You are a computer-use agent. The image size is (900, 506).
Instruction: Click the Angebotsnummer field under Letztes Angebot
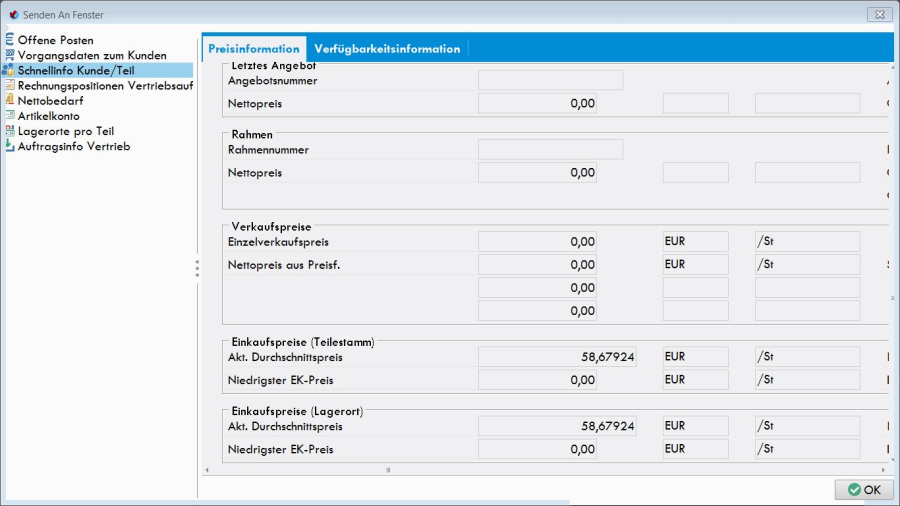click(x=550, y=80)
